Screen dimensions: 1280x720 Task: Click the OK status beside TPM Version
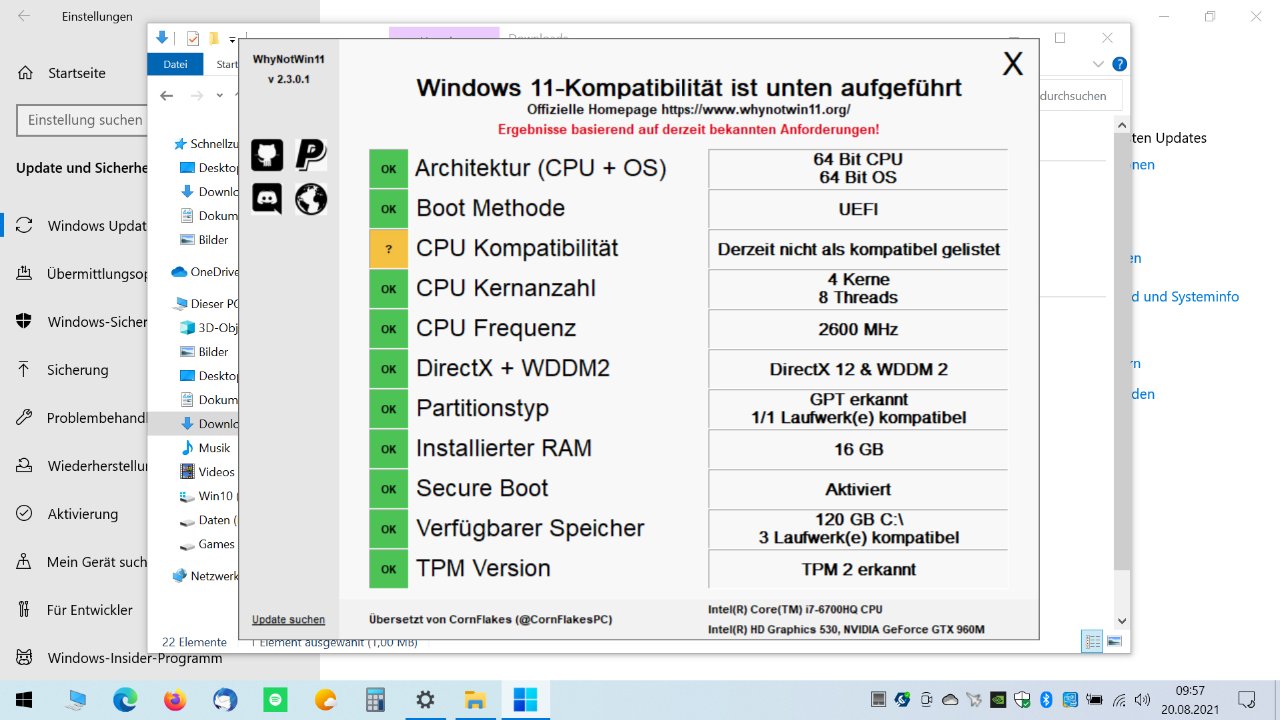(x=389, y=569)
